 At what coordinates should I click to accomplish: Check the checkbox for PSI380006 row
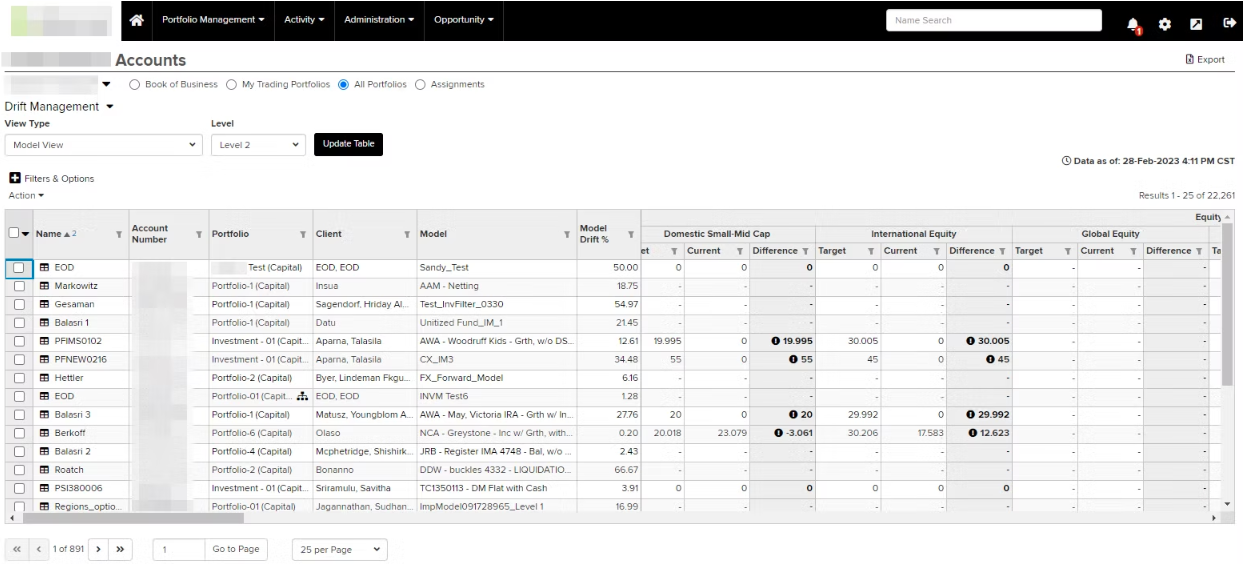tap(18, 488)
